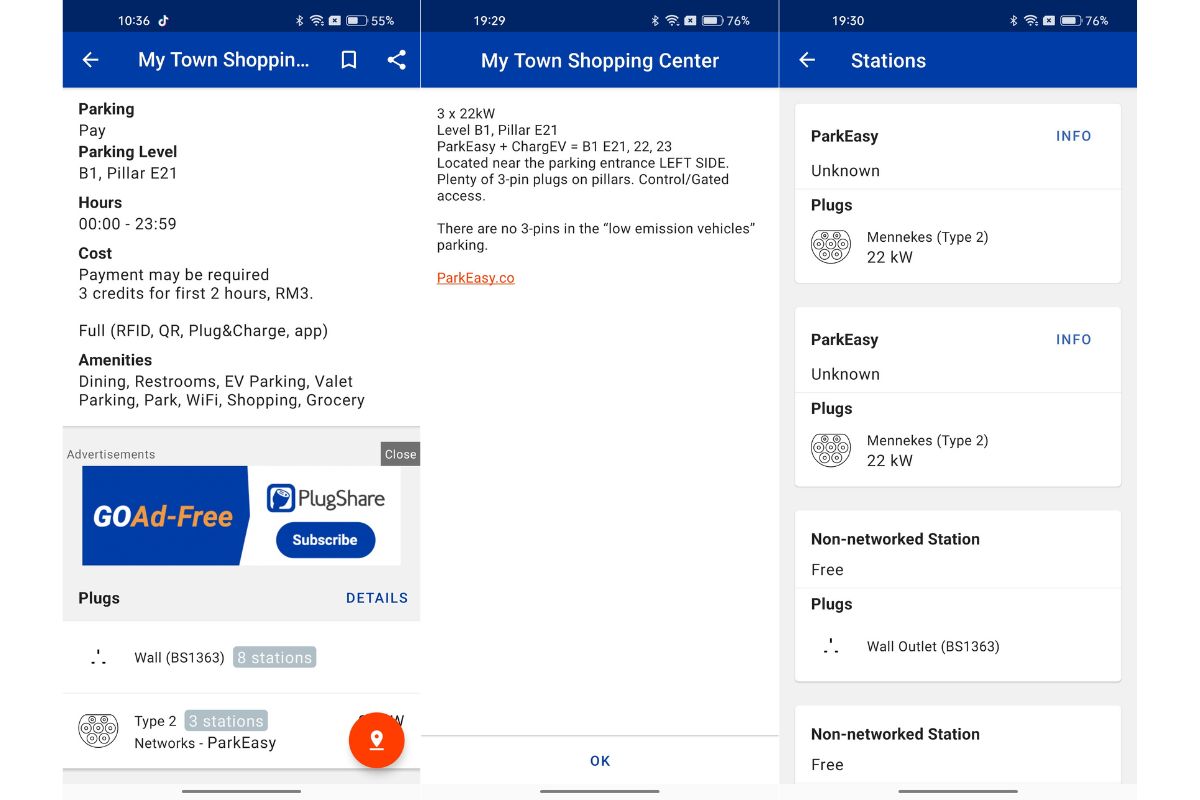Tap the Type 2 connector icon near ParkEasy network

click(97, 730)
